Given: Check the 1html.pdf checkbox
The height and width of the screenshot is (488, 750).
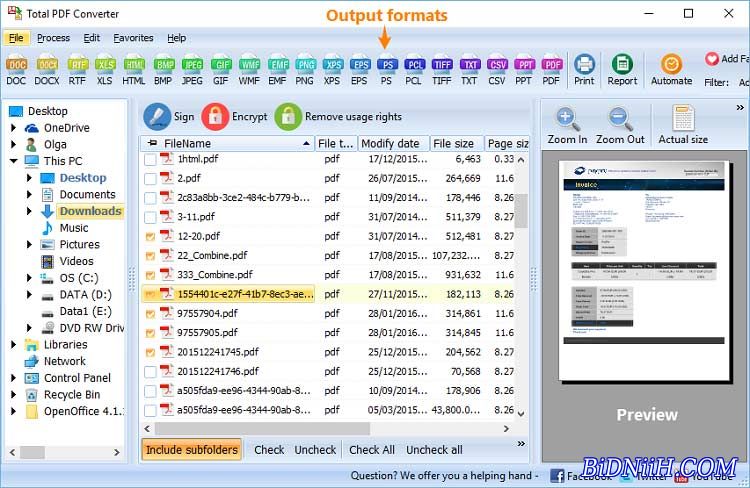Looking at the screenshot, I should [150, 159].
